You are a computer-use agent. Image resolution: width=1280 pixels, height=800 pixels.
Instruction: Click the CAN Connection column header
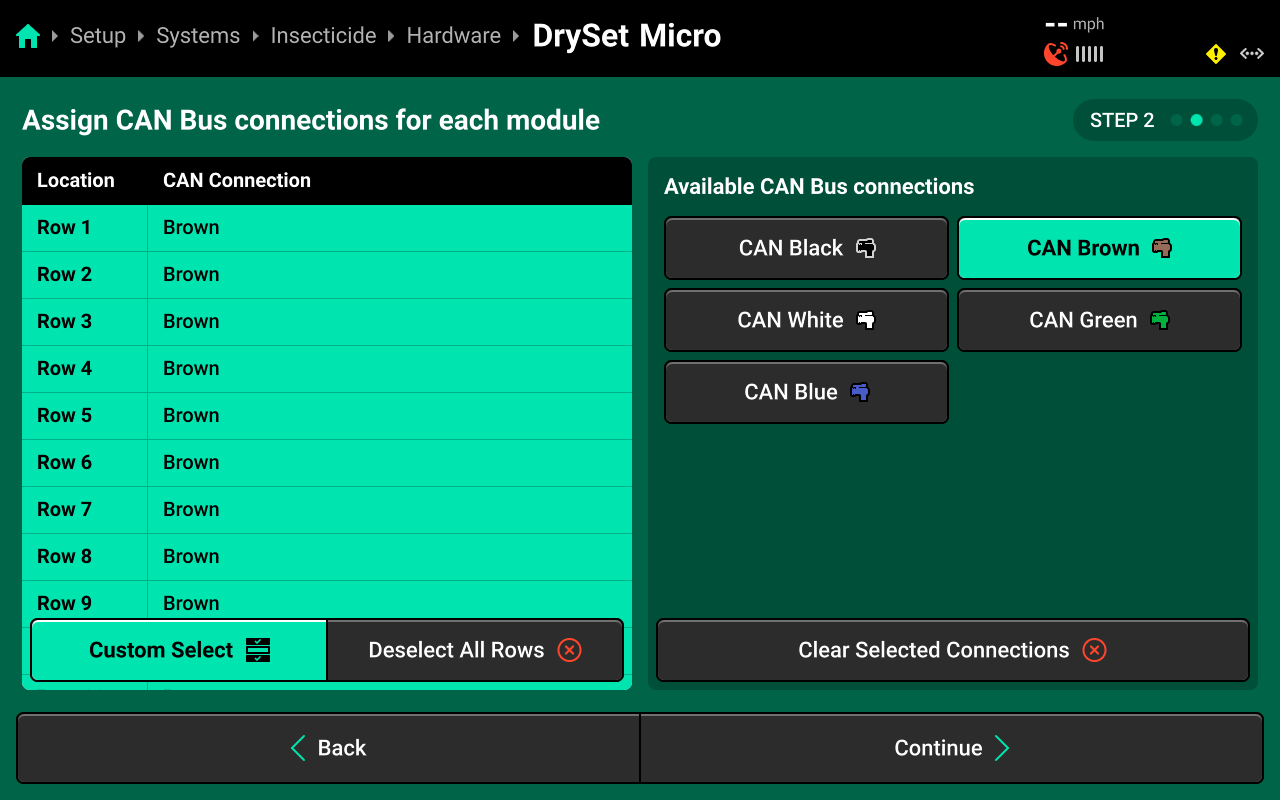click(x=237, y=181)
